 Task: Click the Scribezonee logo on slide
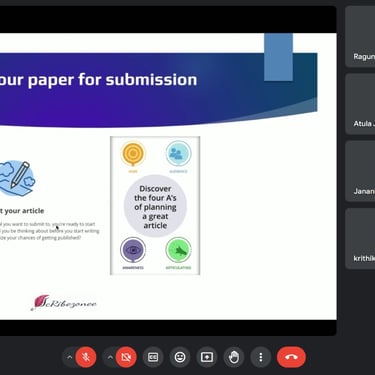pos(64,303)
